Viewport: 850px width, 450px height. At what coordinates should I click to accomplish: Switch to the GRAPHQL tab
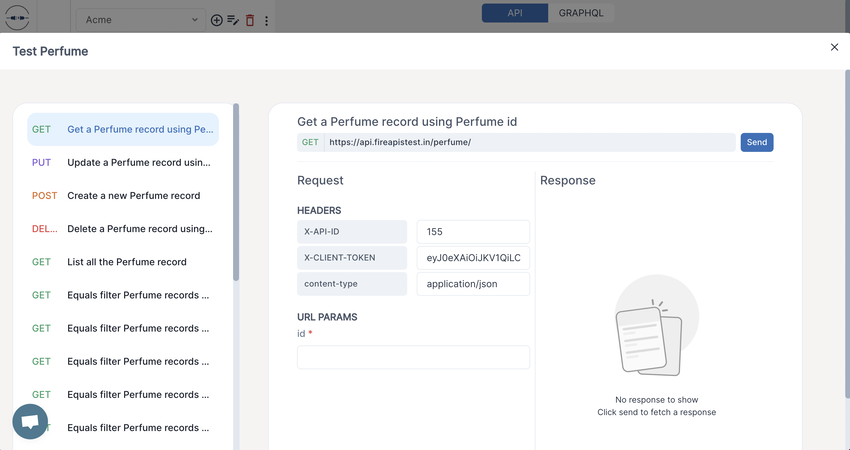pos(581,13)
